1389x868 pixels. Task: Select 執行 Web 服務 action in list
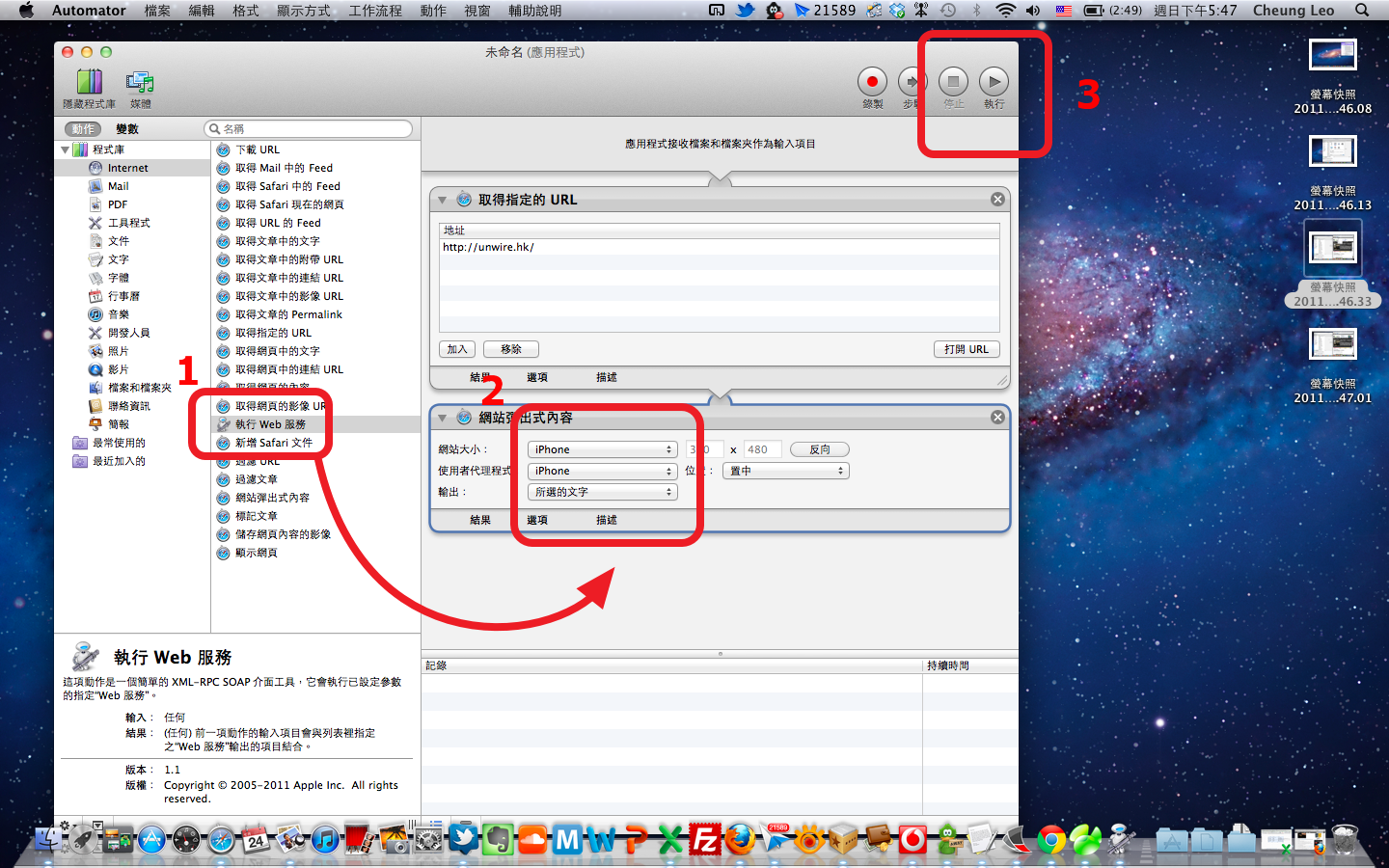point(270,424)
